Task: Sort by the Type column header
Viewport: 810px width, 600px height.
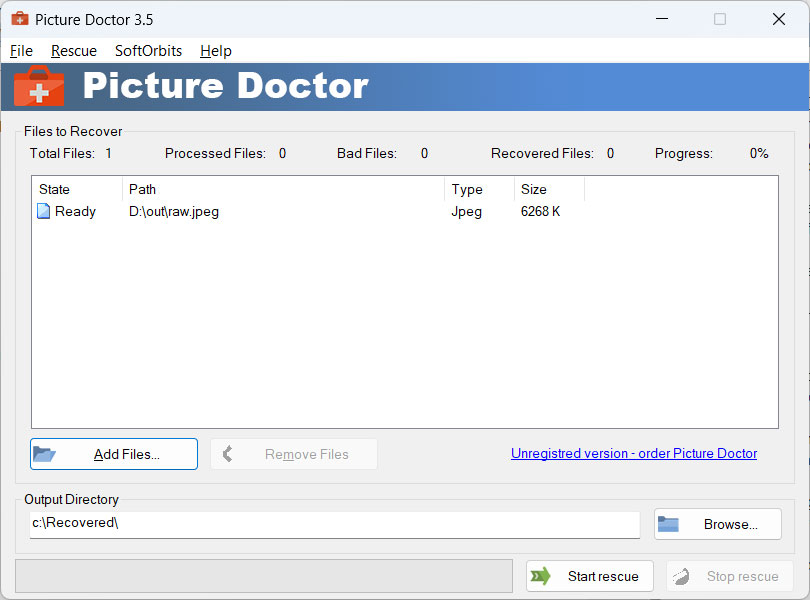Action: [x=479, y=189]
